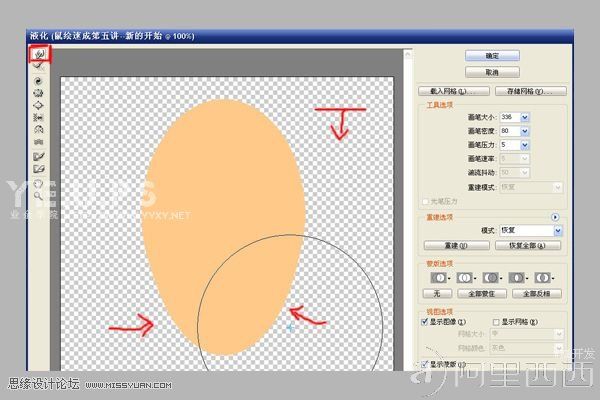Click the 画笔压力 value field 5
The image size is (600, 400).
(x=510, y=145)
